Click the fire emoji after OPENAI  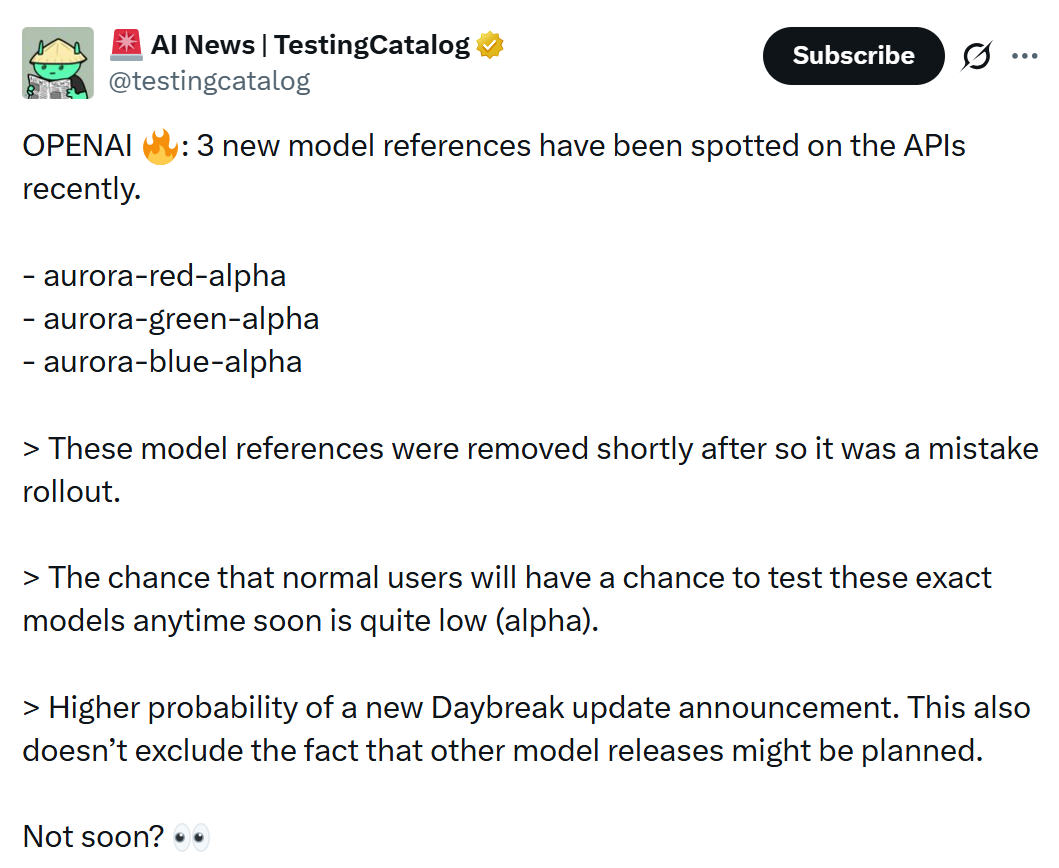pyautogui.click(x=160, y=147)
